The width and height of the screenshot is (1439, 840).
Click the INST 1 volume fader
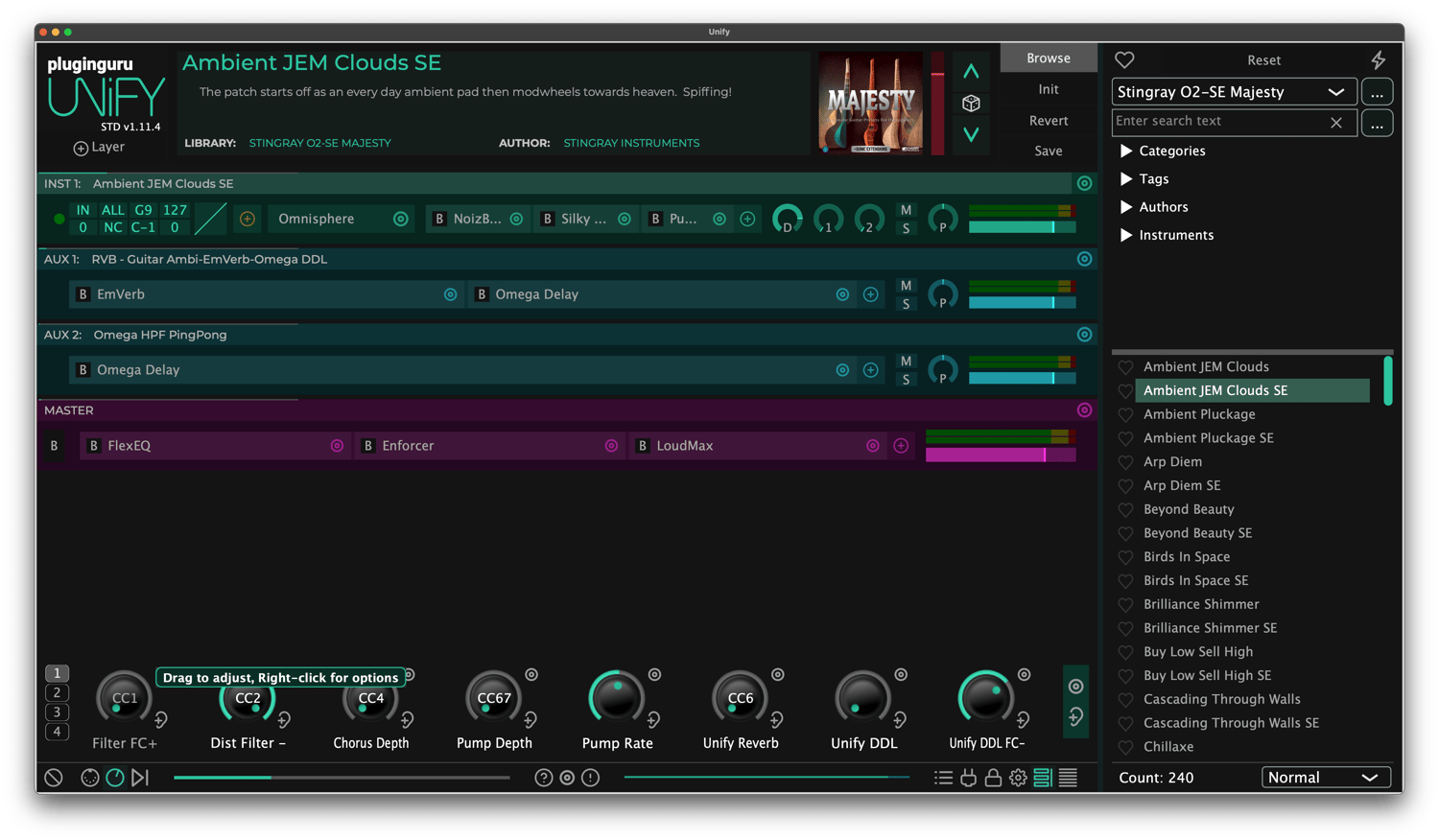tap(1022, 227)
